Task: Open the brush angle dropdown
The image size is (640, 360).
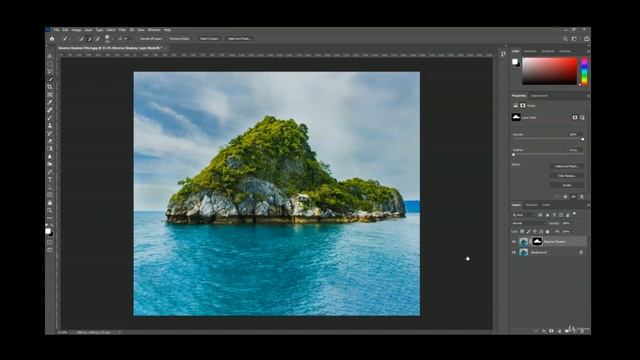Action: click(126, 39)
